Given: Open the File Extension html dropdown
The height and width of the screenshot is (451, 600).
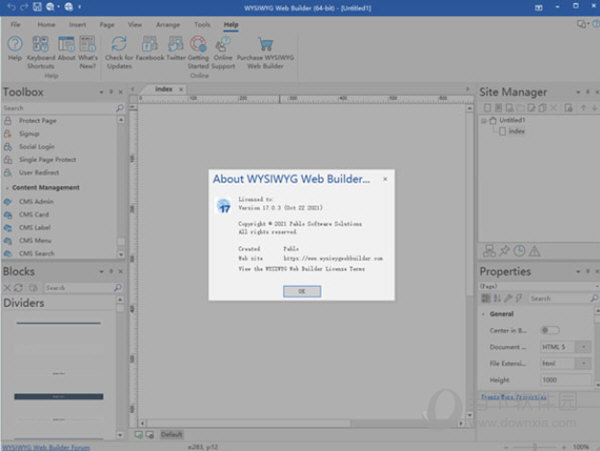Looking at the screenshot, I should click(x=584, y=363).
